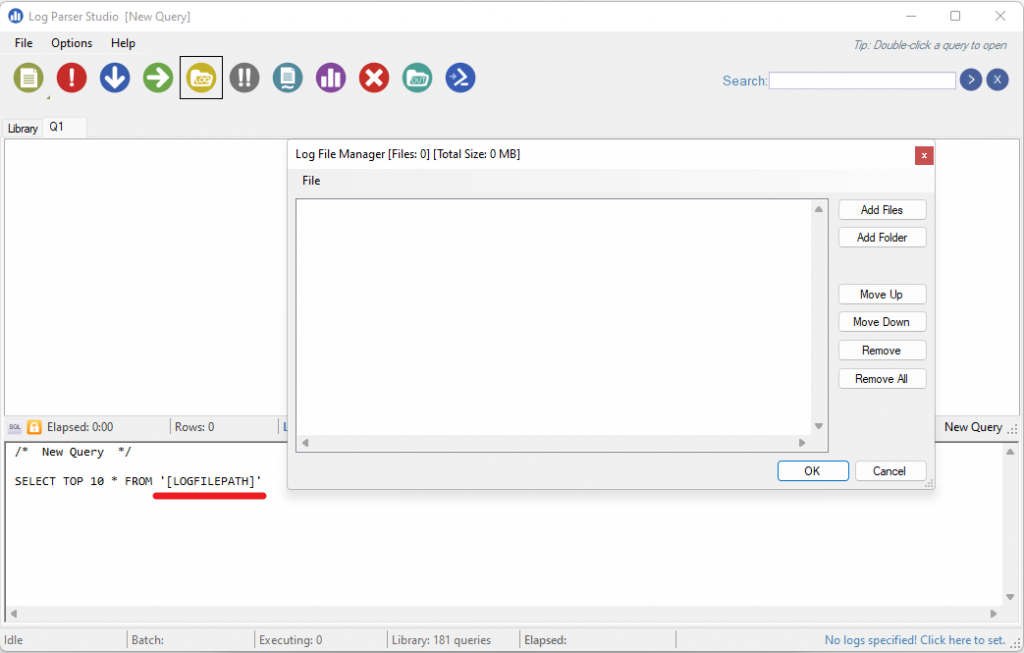Screen dimensions: 1024x653
Task: Click the 'Batch:' status entry
Action: tap(148, 640)
